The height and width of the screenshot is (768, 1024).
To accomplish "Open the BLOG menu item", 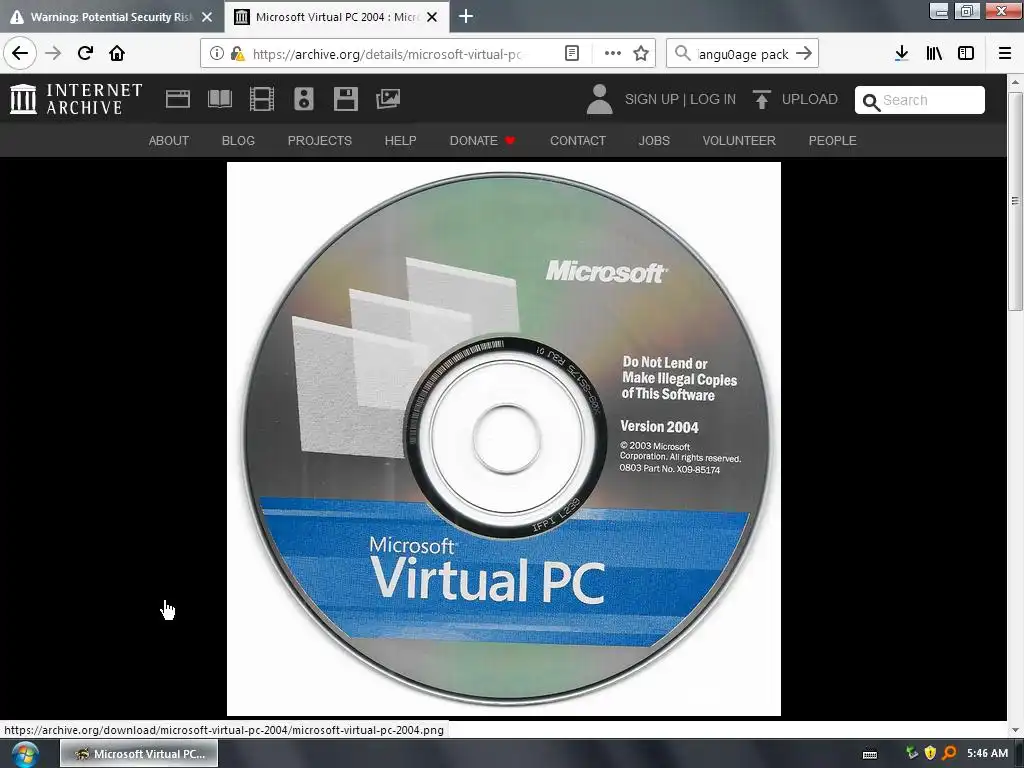I will tap(238, 140).
